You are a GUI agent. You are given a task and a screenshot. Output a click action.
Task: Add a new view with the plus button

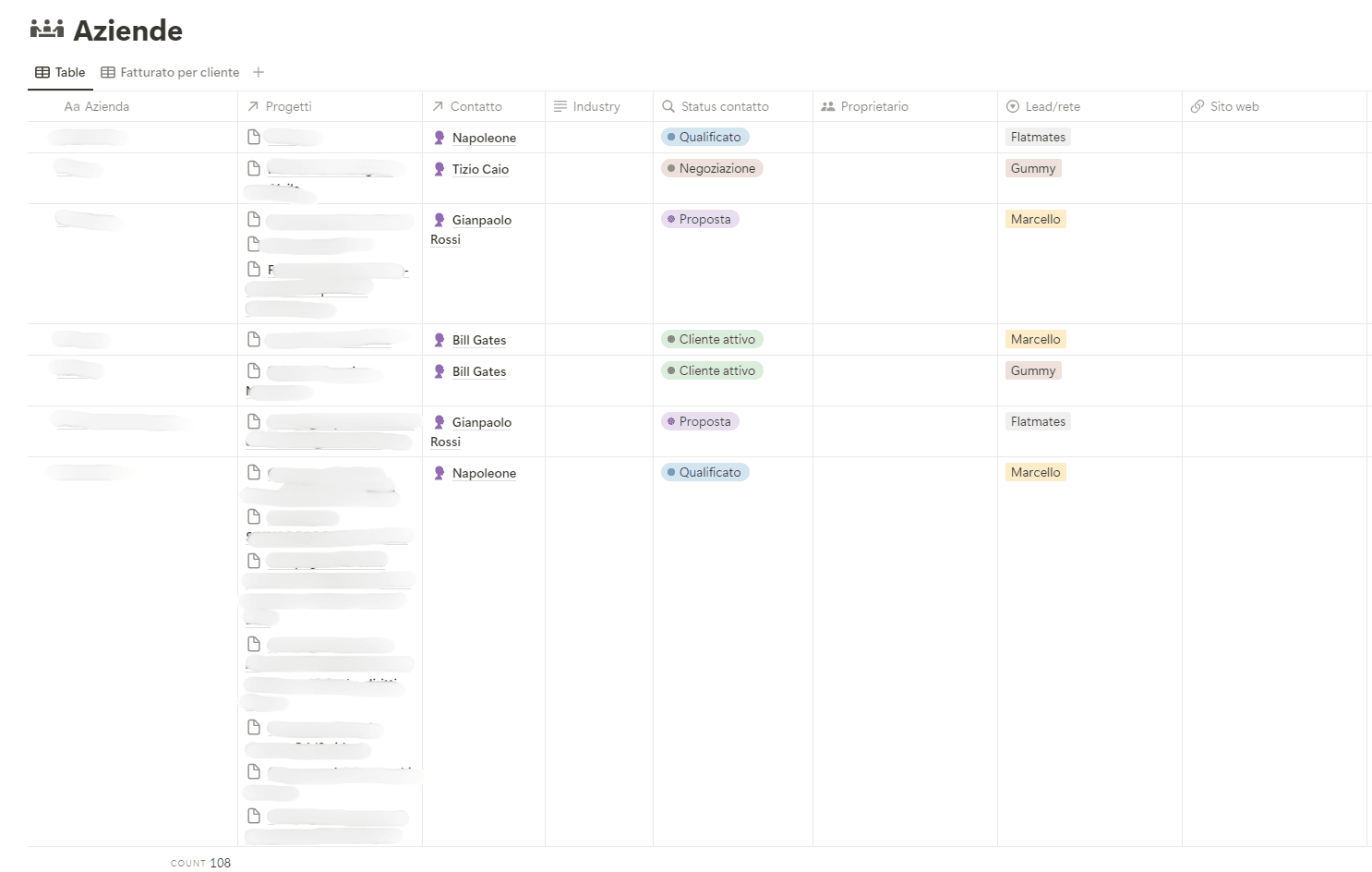258,72
